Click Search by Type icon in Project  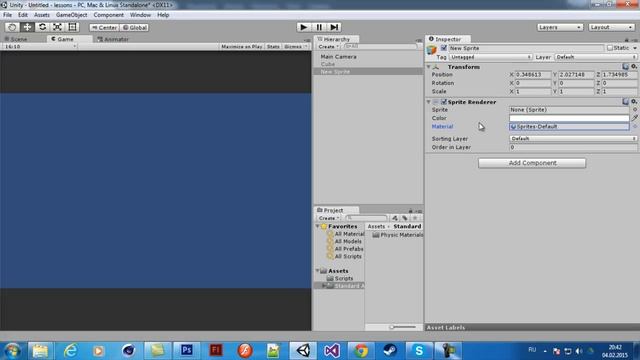tap(395, 218)
